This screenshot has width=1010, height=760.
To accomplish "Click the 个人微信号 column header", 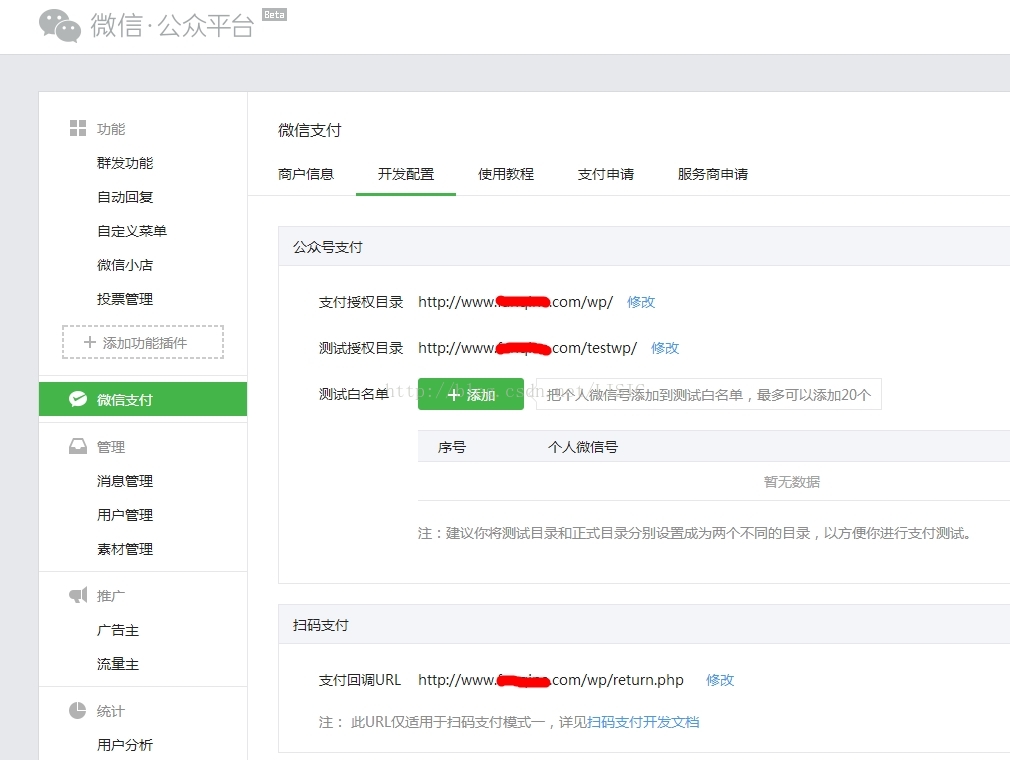I will (583, 447).
